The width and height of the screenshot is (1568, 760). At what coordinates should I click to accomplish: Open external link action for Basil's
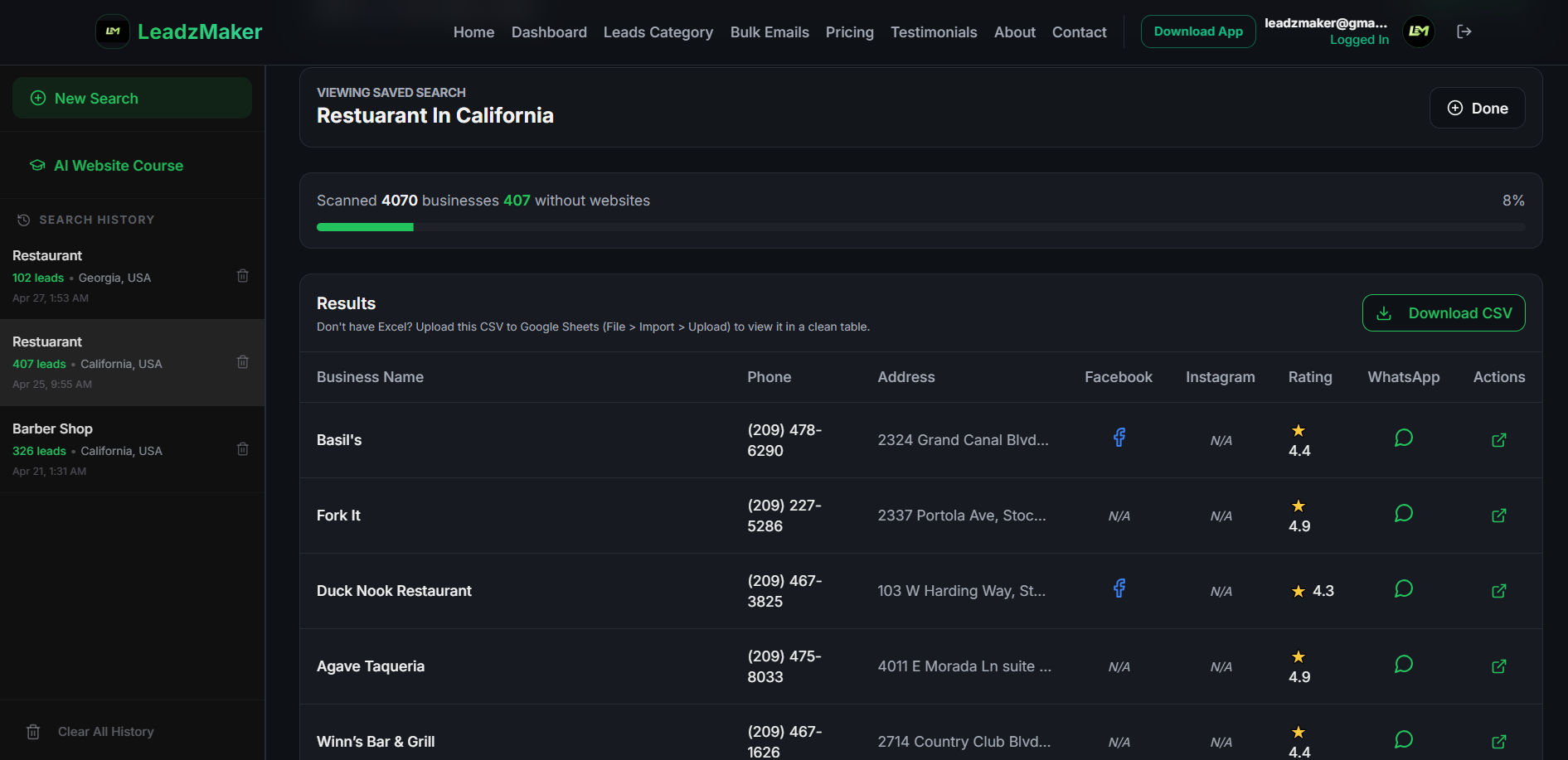pos(1499,440)
